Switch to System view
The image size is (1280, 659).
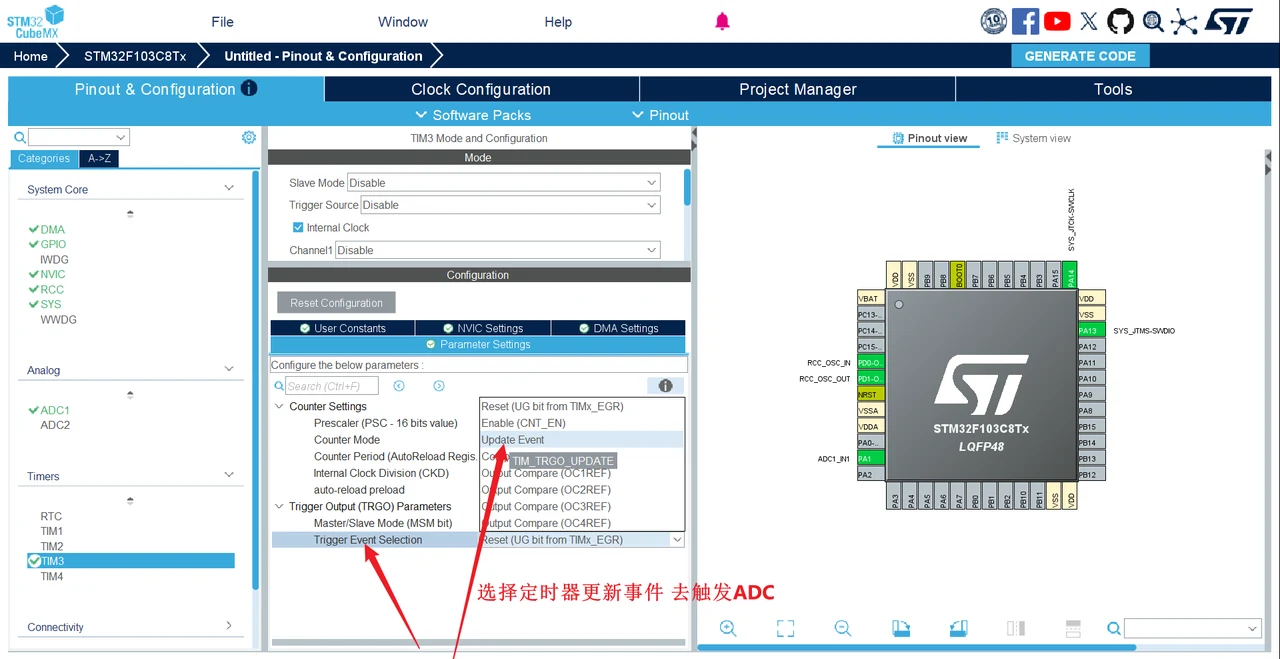coord(1033,138)
